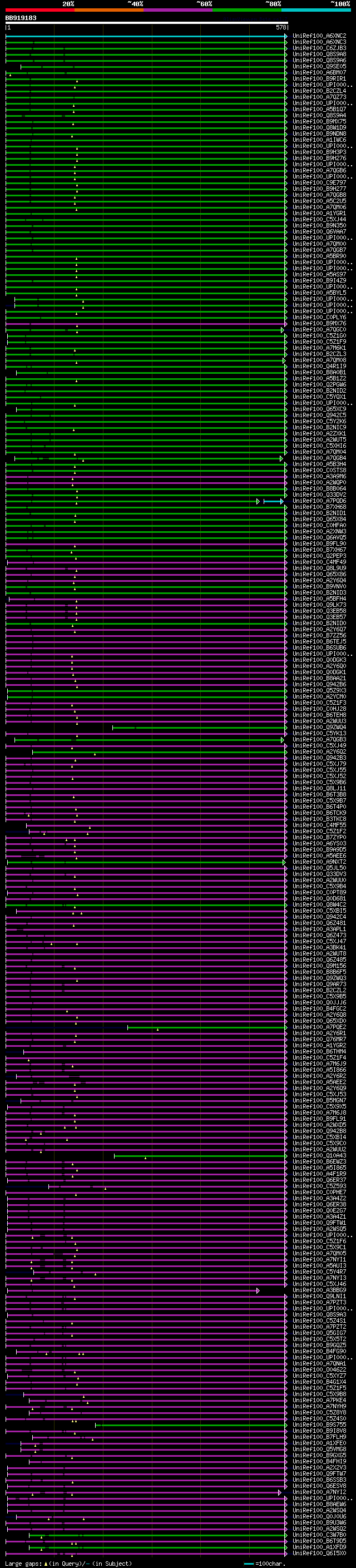Select the UniRef100_B8AEW6 label
This screenshot has height=1568, width=356.
[x=319, y=1504]
